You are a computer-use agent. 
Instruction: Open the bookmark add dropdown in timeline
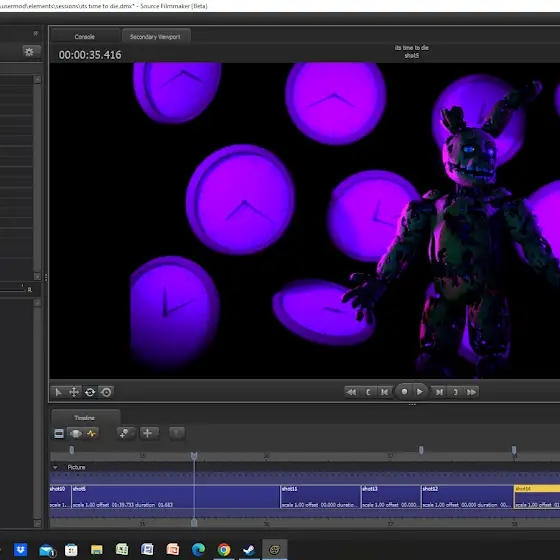[x=126, y=434]
